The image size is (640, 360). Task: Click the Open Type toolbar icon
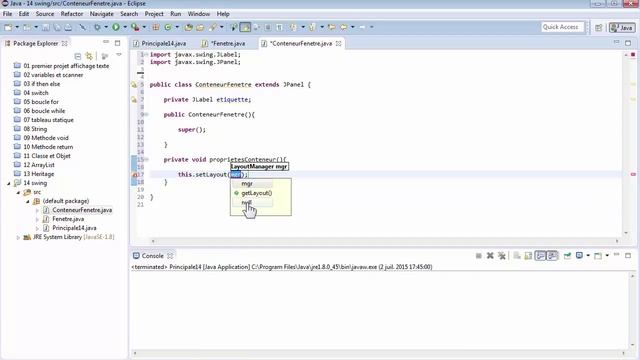click(x=188, y=27)
